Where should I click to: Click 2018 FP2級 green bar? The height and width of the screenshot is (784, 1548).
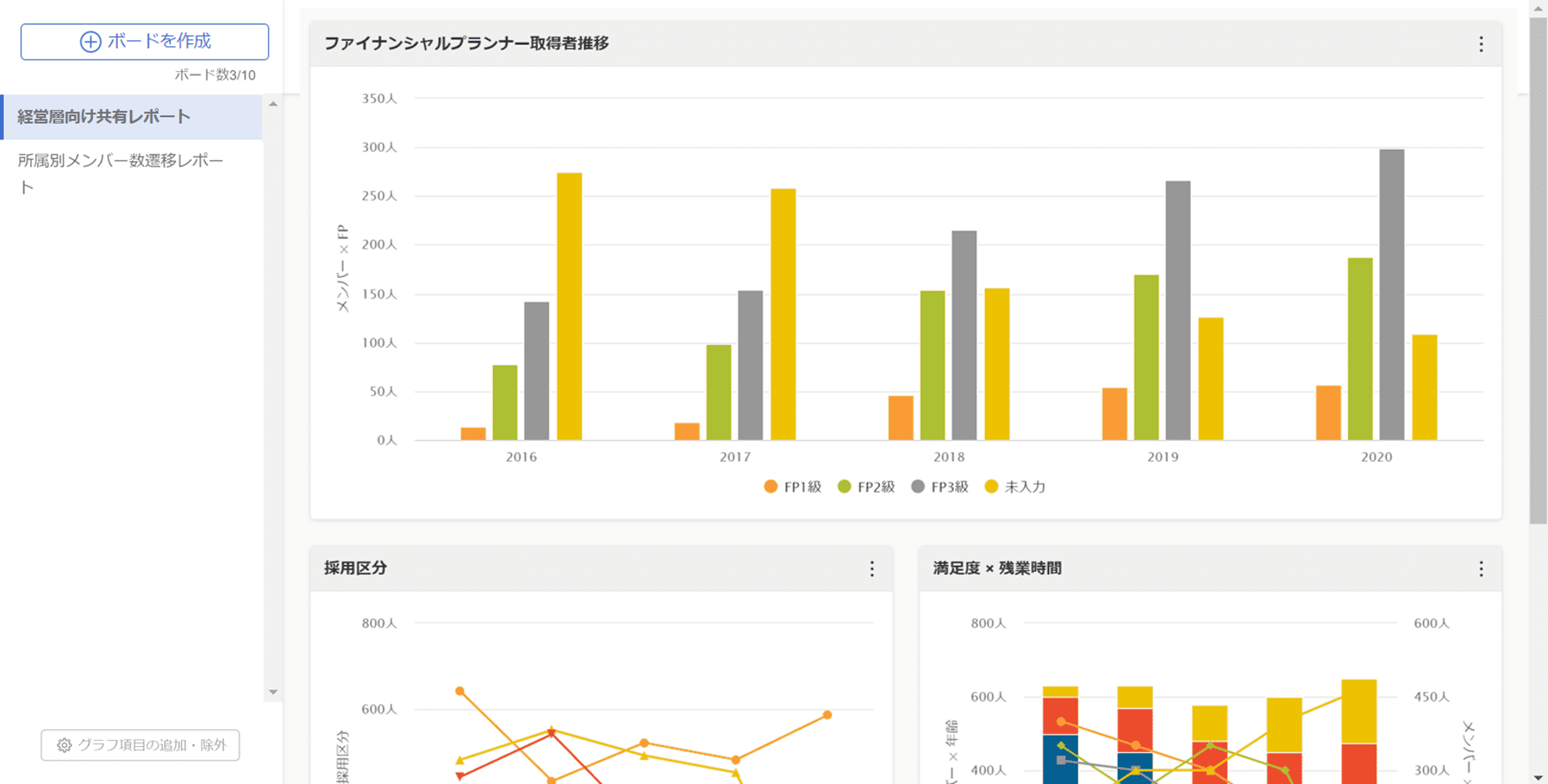coord(933,365)
